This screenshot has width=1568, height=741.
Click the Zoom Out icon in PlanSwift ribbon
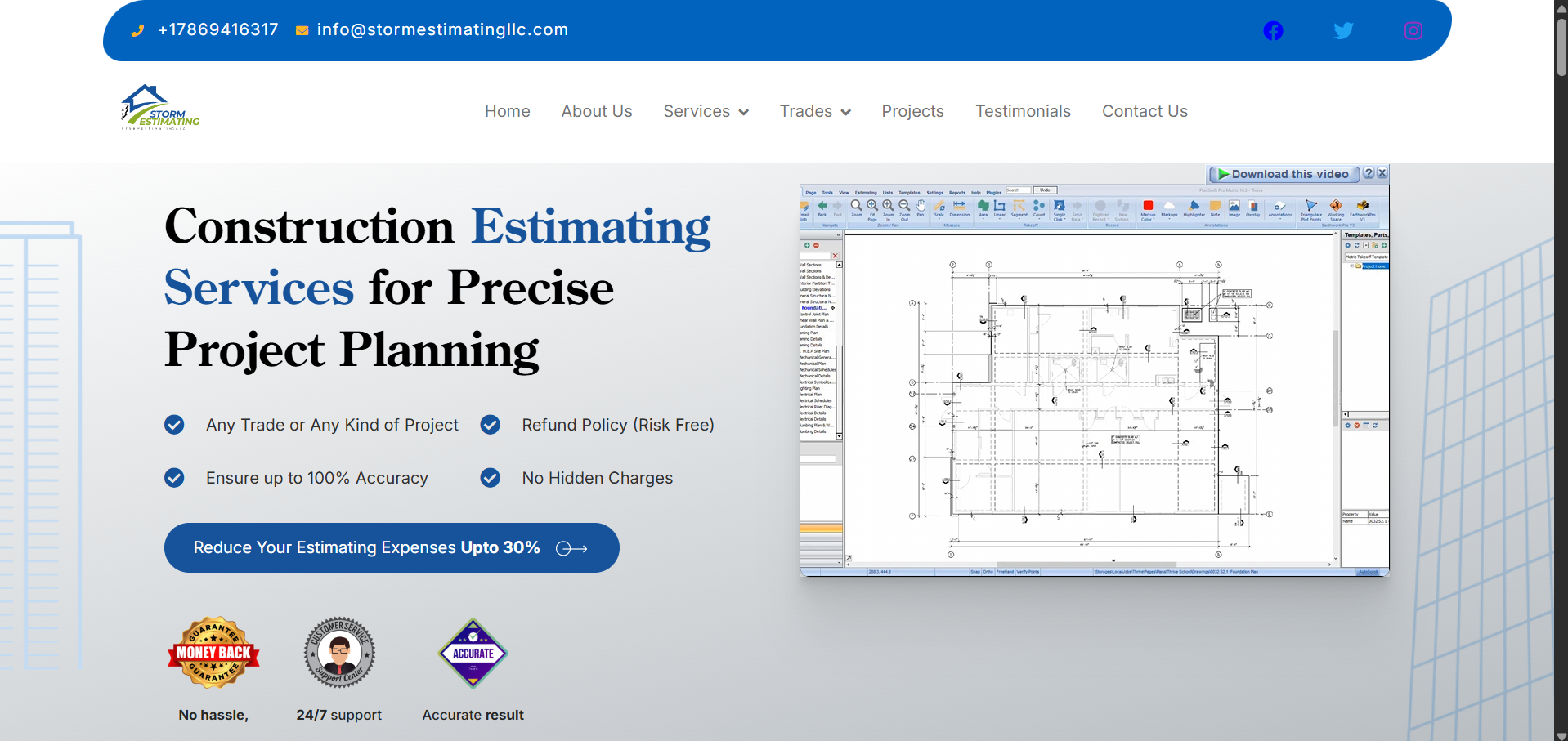(x=904, y=209)
